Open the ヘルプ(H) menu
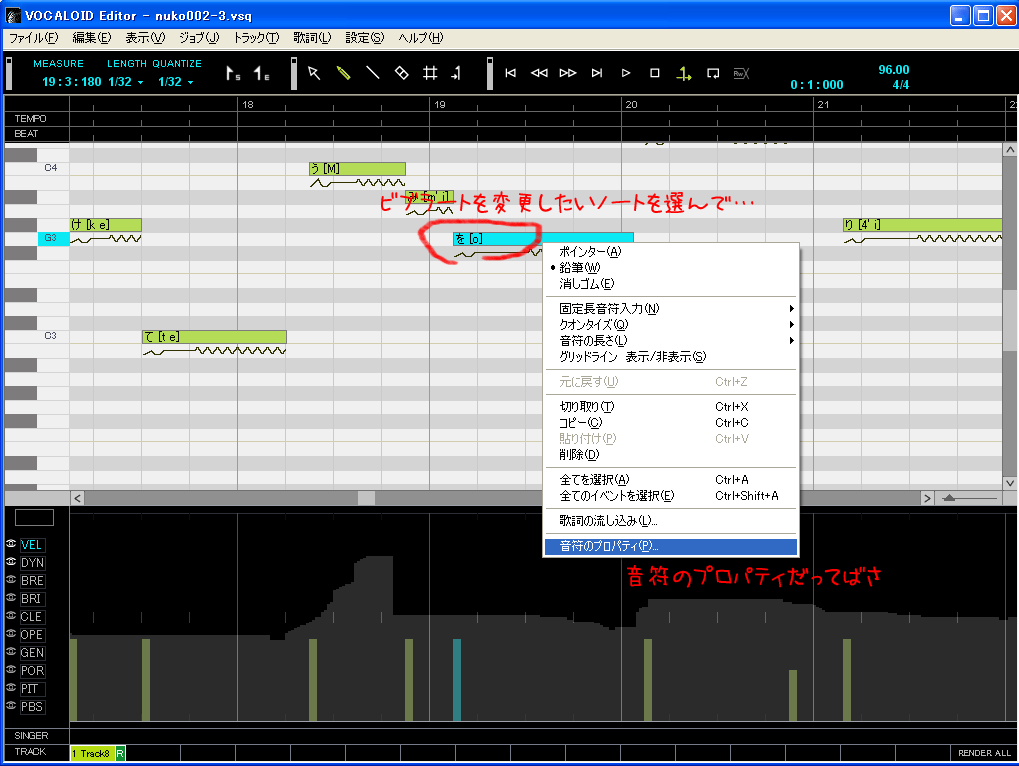Viewport: 1019px width, 766px height. coord(420,38)
